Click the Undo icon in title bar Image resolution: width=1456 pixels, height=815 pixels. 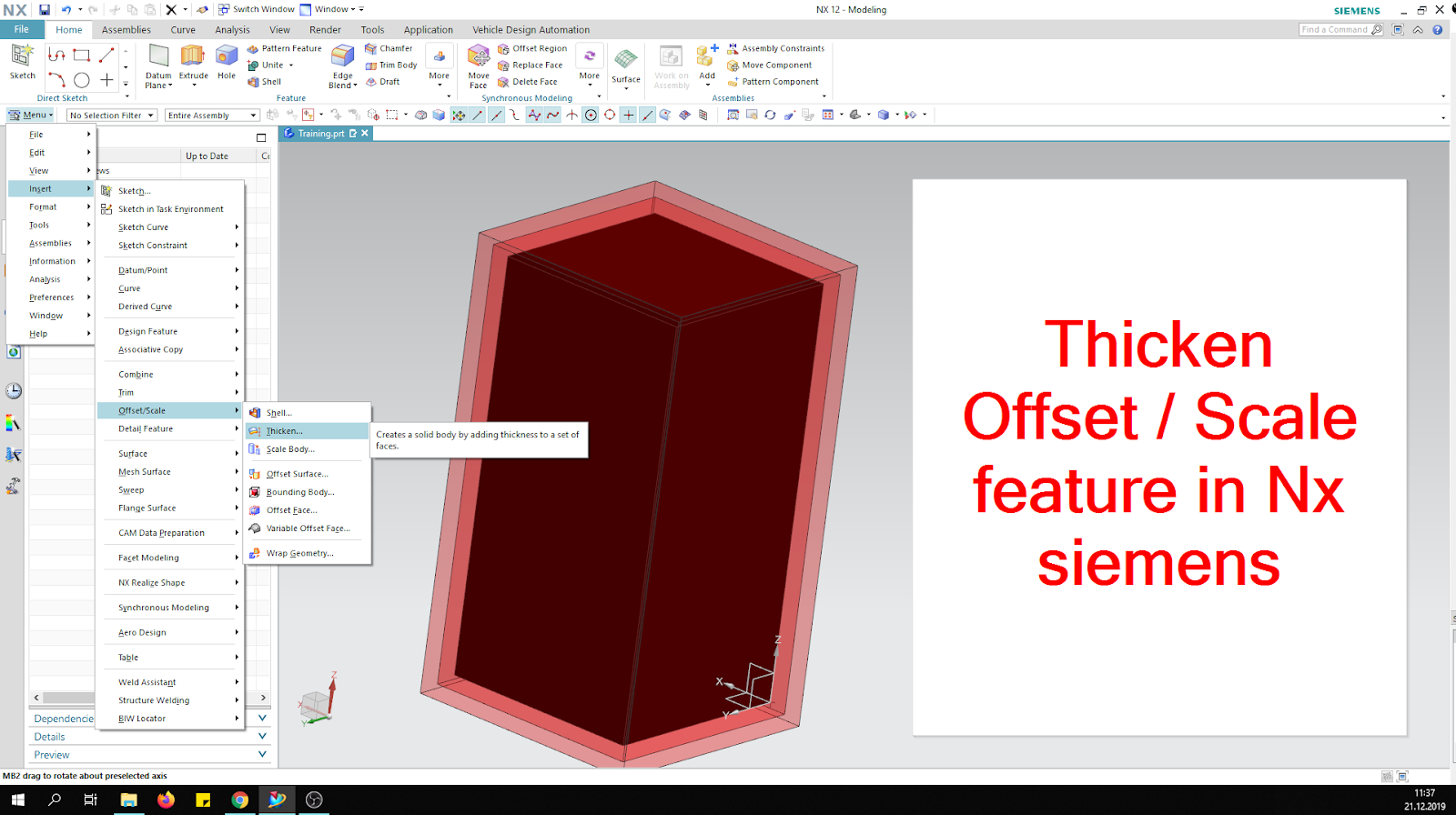66,10
